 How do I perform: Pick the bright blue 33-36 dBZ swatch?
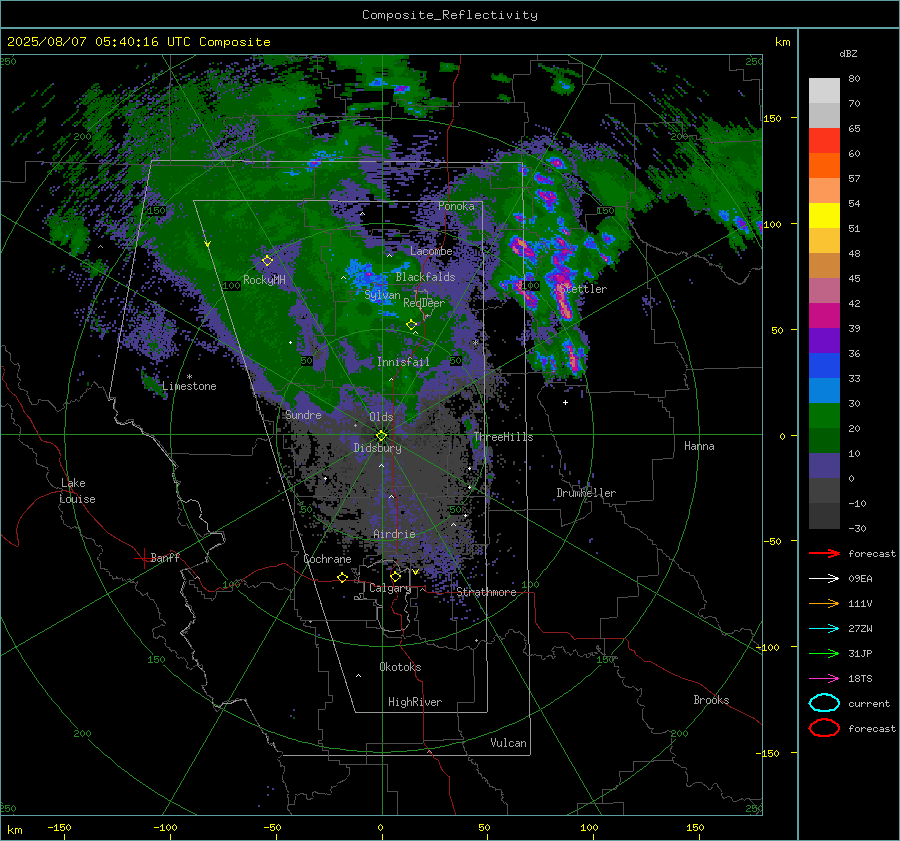824,366
